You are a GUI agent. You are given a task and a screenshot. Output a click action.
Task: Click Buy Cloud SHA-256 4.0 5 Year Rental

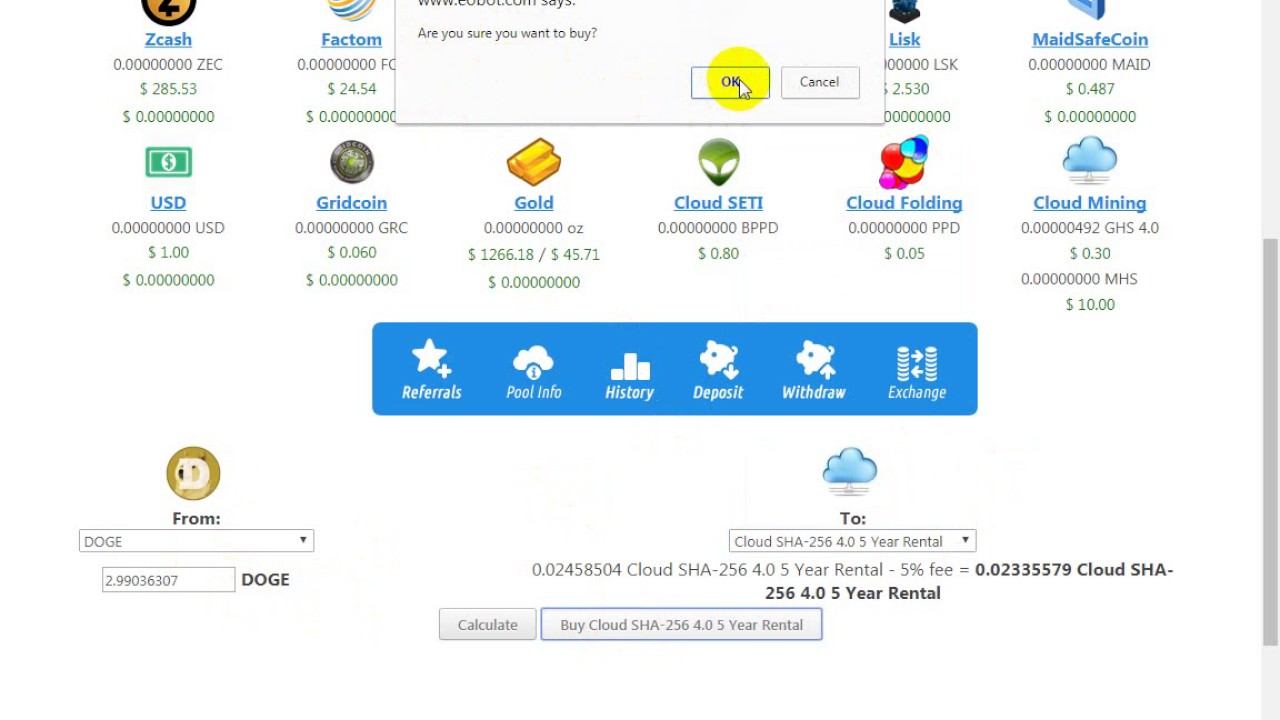coord(681,625)
